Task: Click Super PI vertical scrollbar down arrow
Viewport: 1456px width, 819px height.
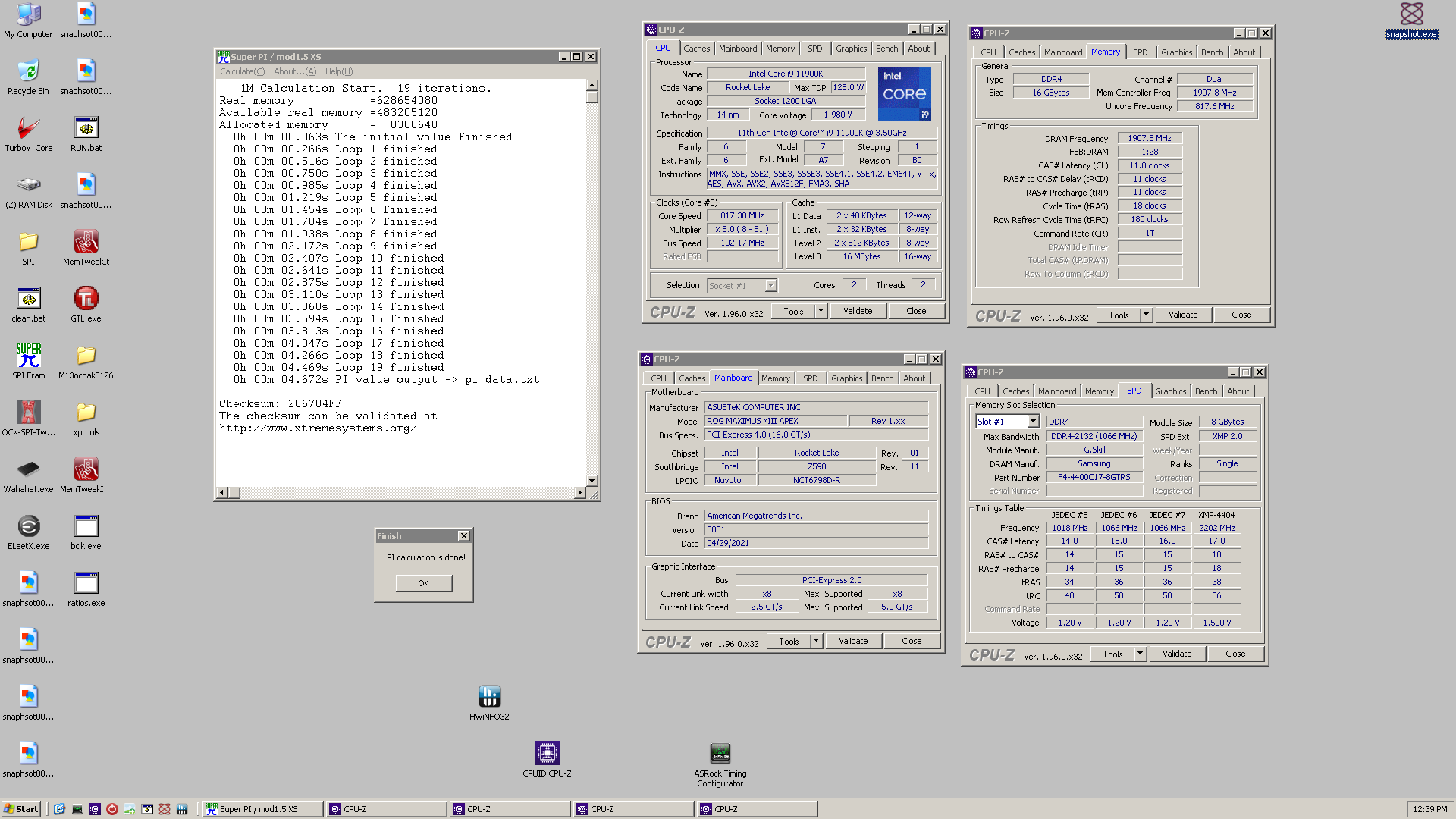Action: [592, 481]
